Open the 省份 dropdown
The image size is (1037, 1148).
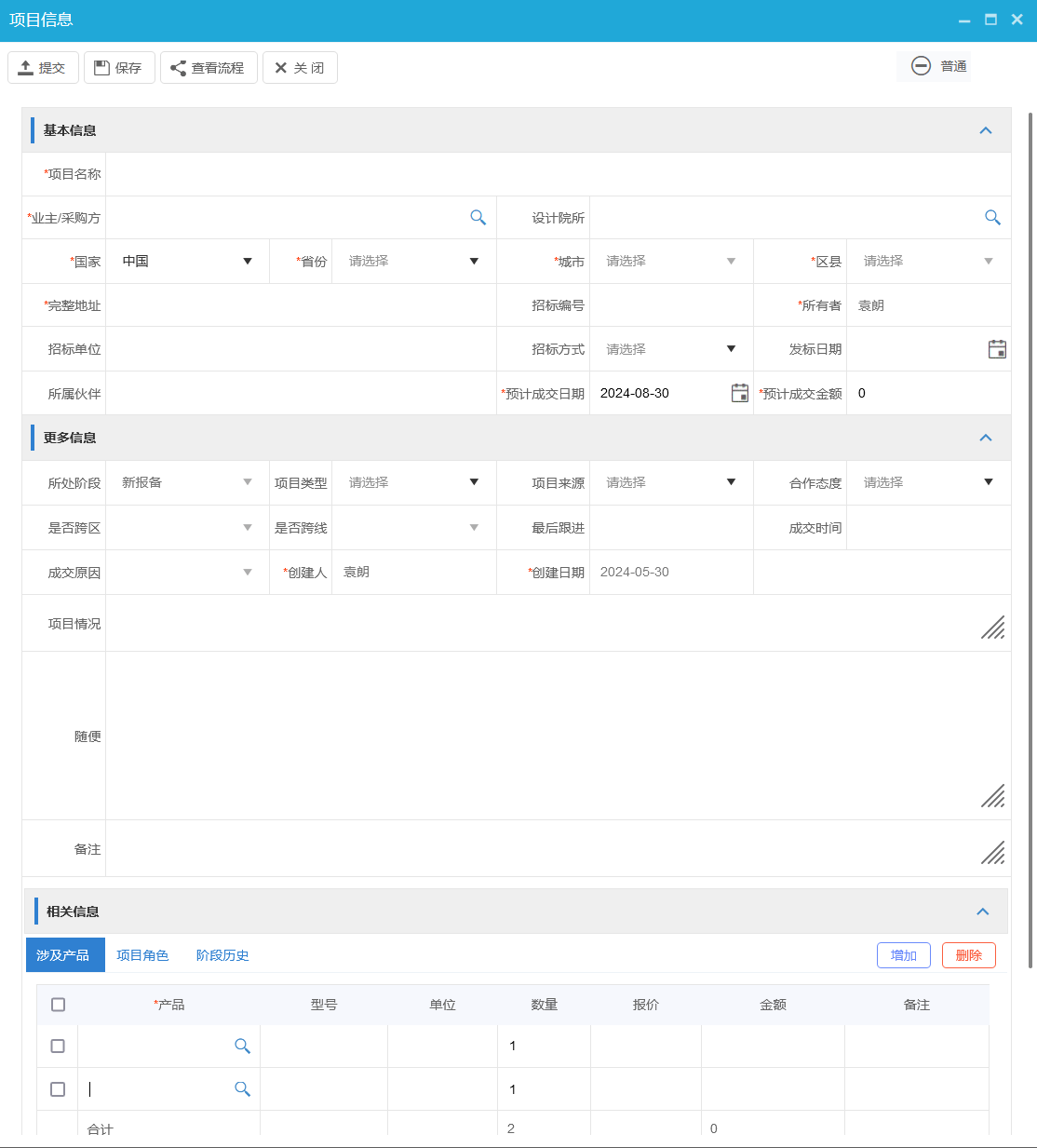[475, 261]
